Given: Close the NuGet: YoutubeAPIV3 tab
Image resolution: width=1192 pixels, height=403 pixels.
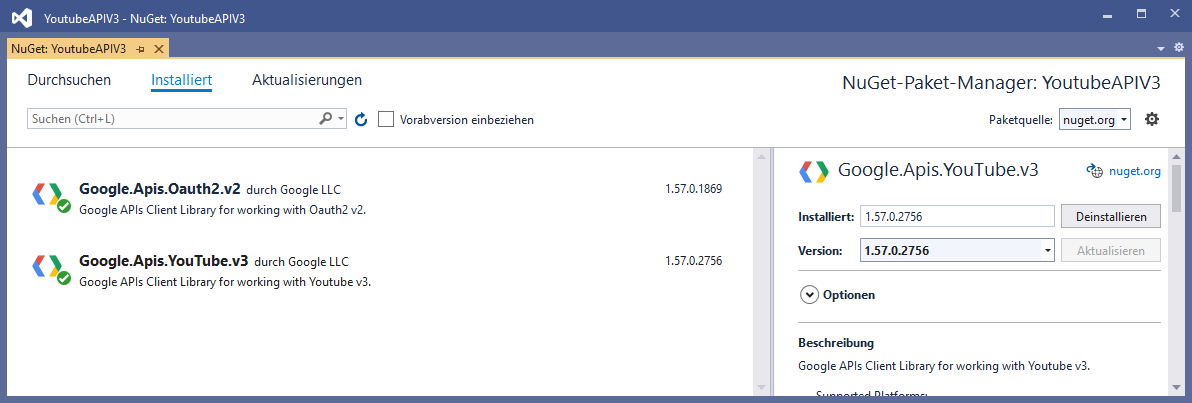Looking at the screenshot, I should tap(158, 48).
